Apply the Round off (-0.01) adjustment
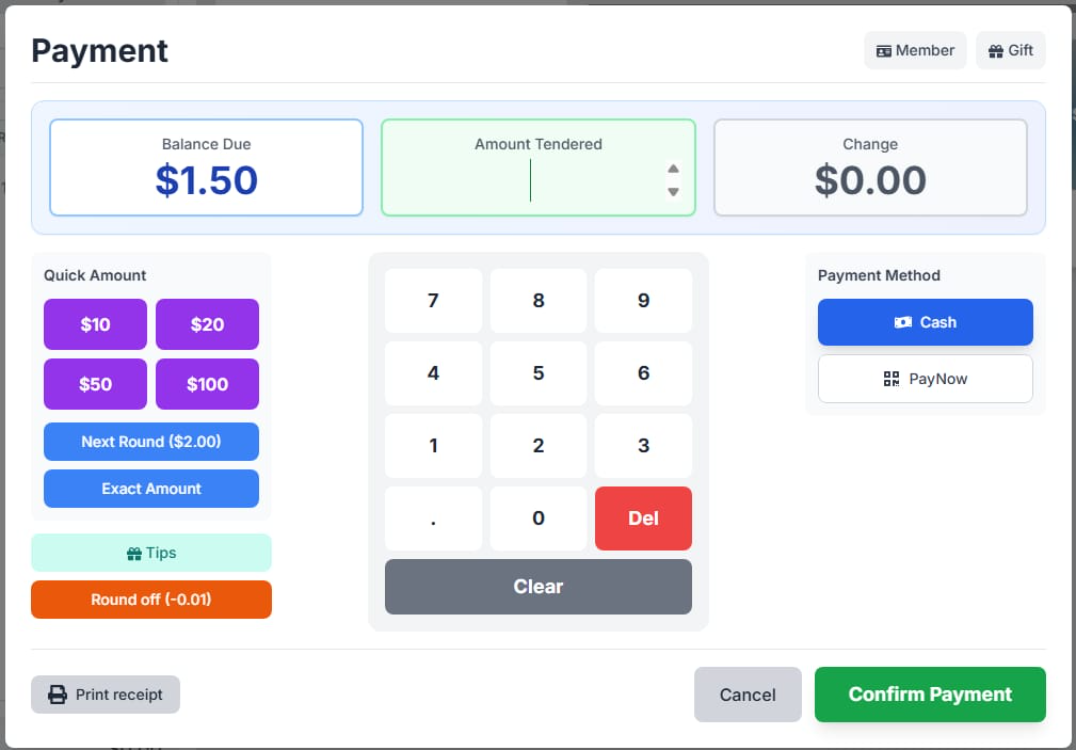 151,600
